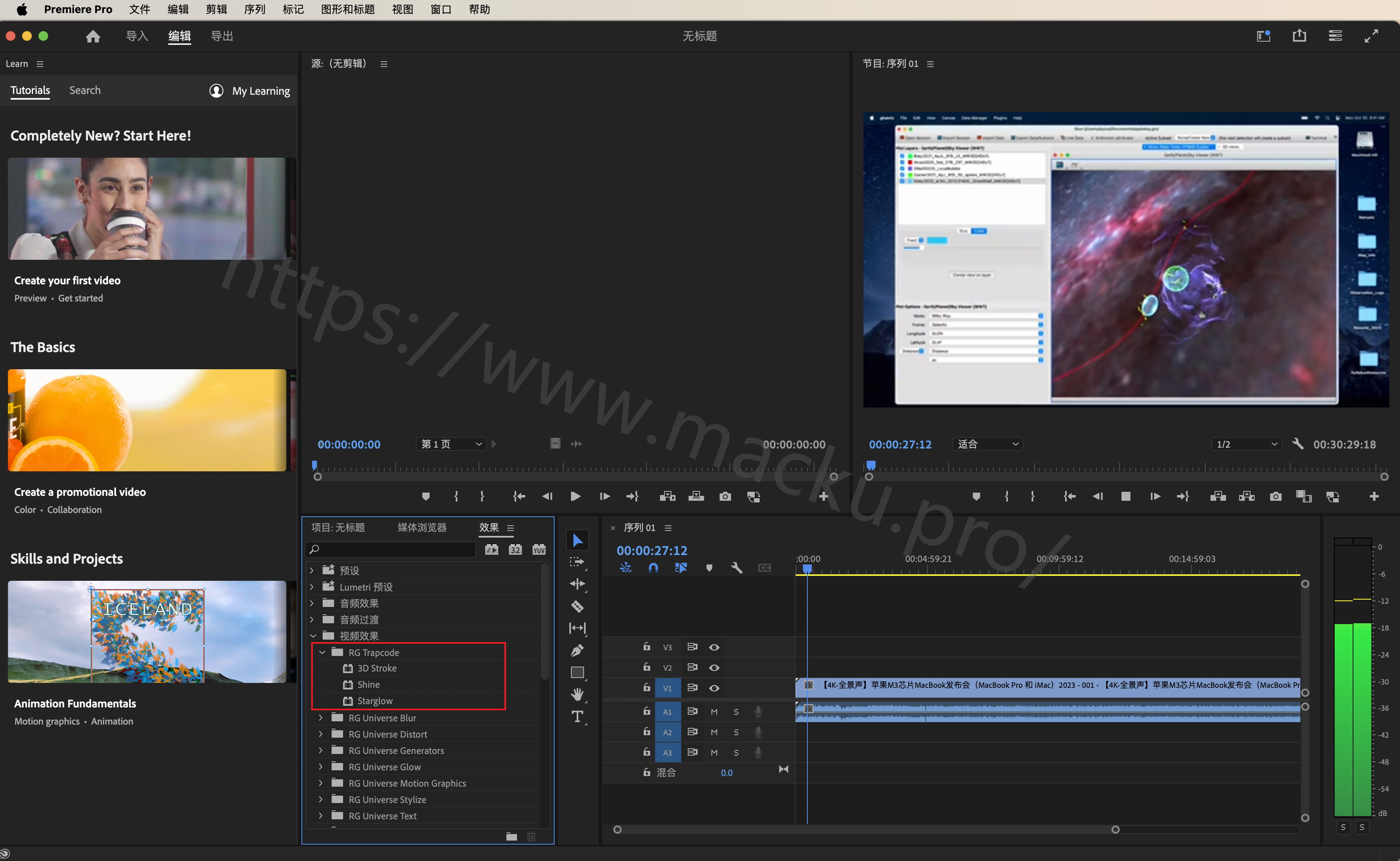Screen dimensions: 1400x861
Task: Play the Source monitor clip
Action: click(575, 497)
